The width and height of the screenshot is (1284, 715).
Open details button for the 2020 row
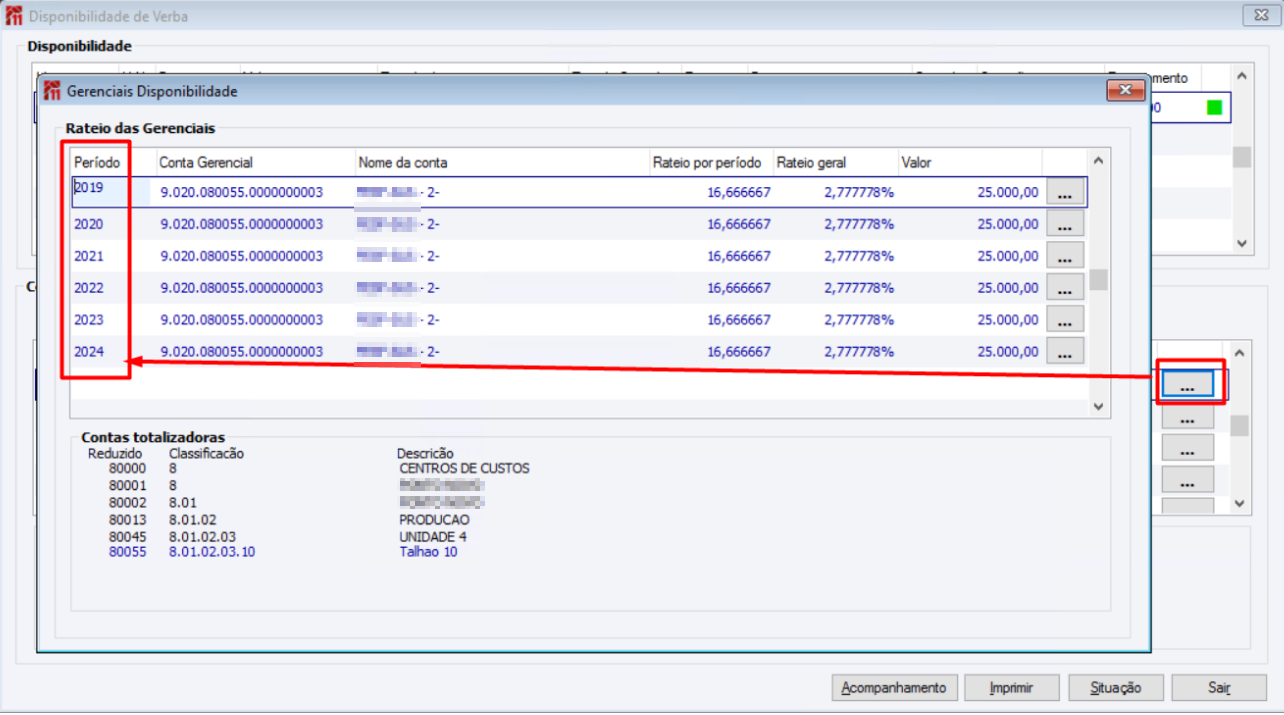(1065, 224)
